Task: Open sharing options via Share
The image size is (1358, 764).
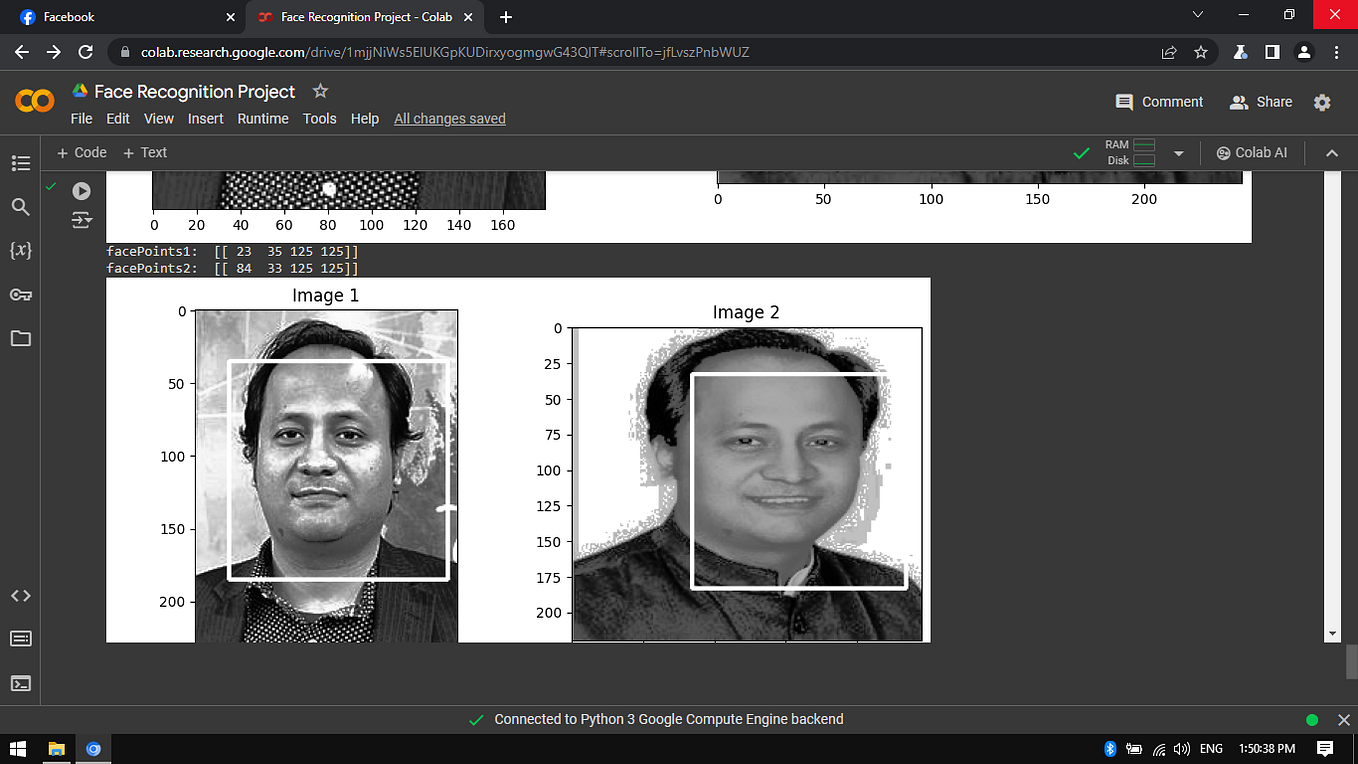Action: (x=1260, y=102)
